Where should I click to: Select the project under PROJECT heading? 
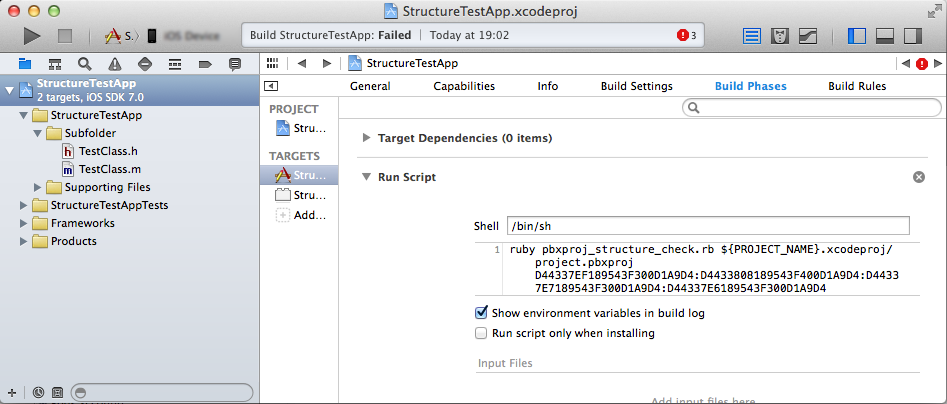click(300, 128)
